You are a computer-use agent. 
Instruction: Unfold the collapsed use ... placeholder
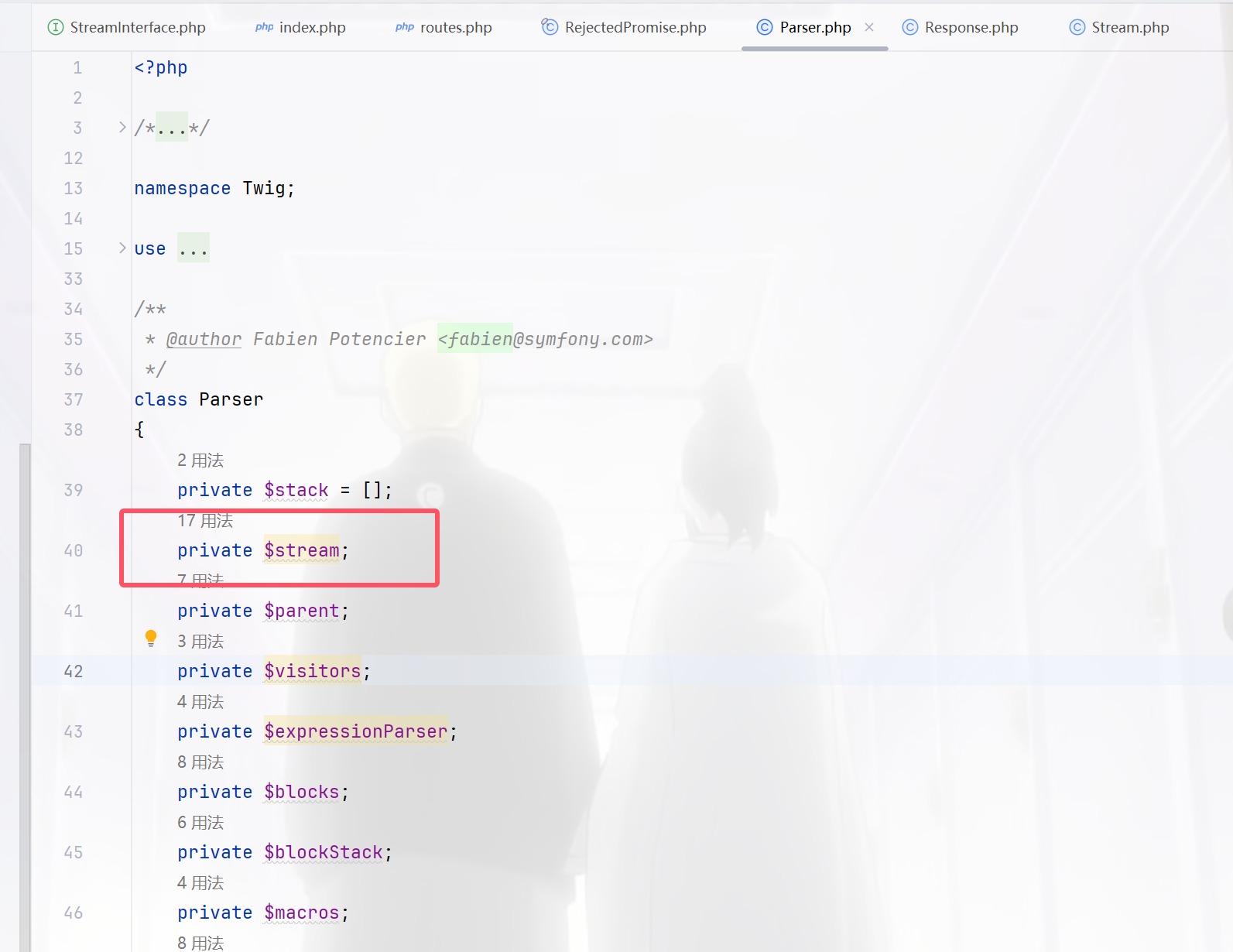tap(193, 248)
